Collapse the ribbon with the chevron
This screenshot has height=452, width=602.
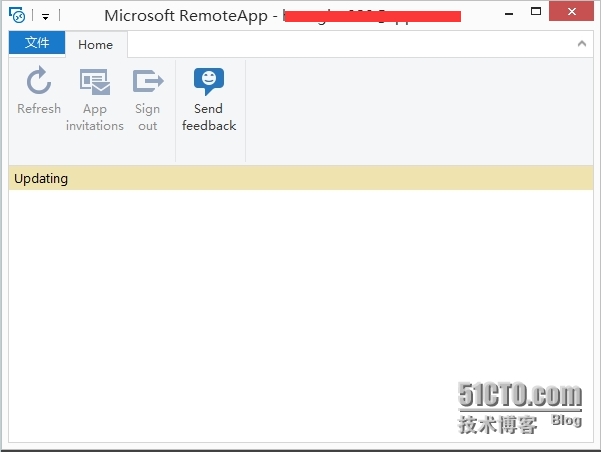point(582,44)
